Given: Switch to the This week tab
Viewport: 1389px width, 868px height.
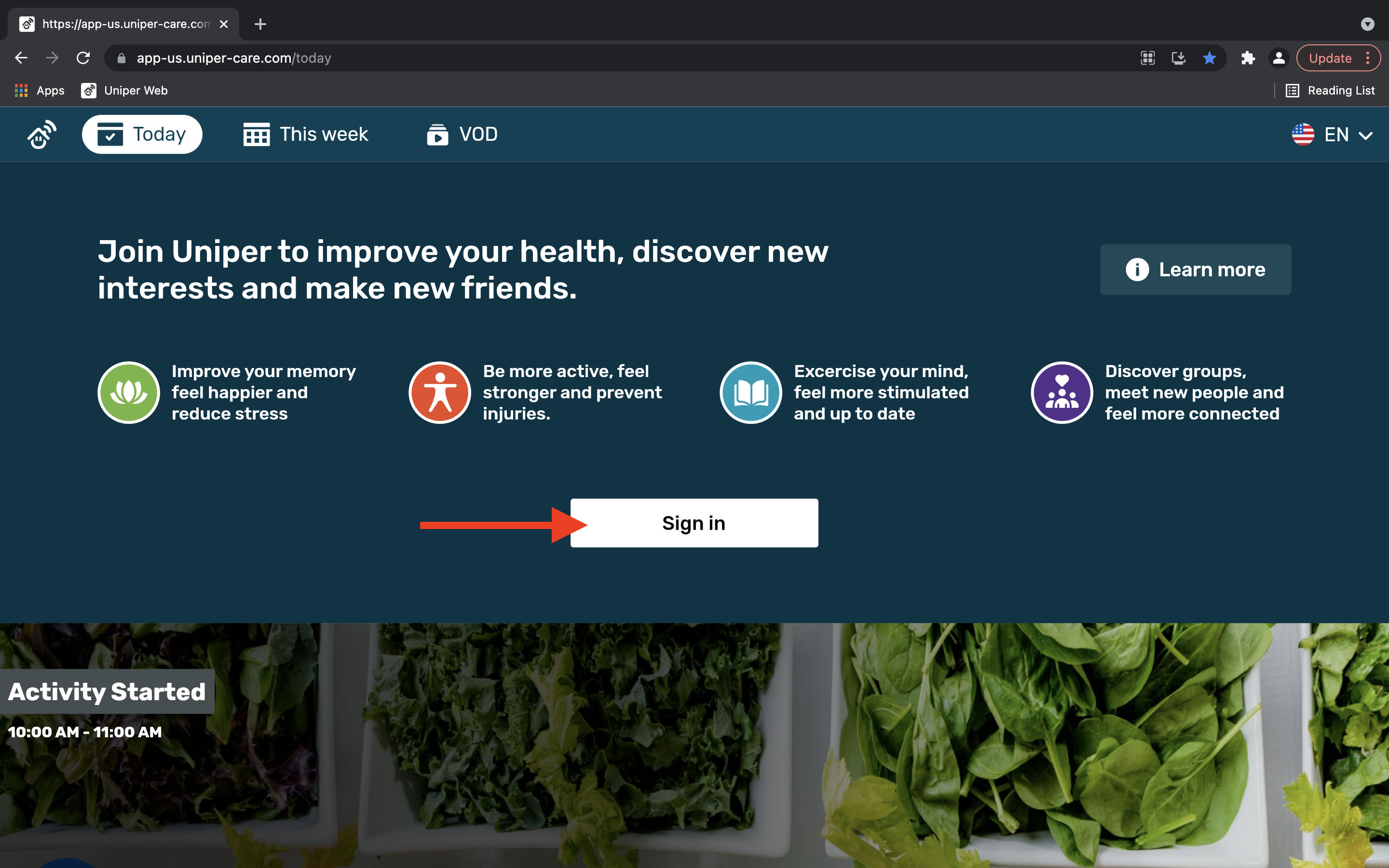Looking at the screenshot, I should tap(305, 135).
